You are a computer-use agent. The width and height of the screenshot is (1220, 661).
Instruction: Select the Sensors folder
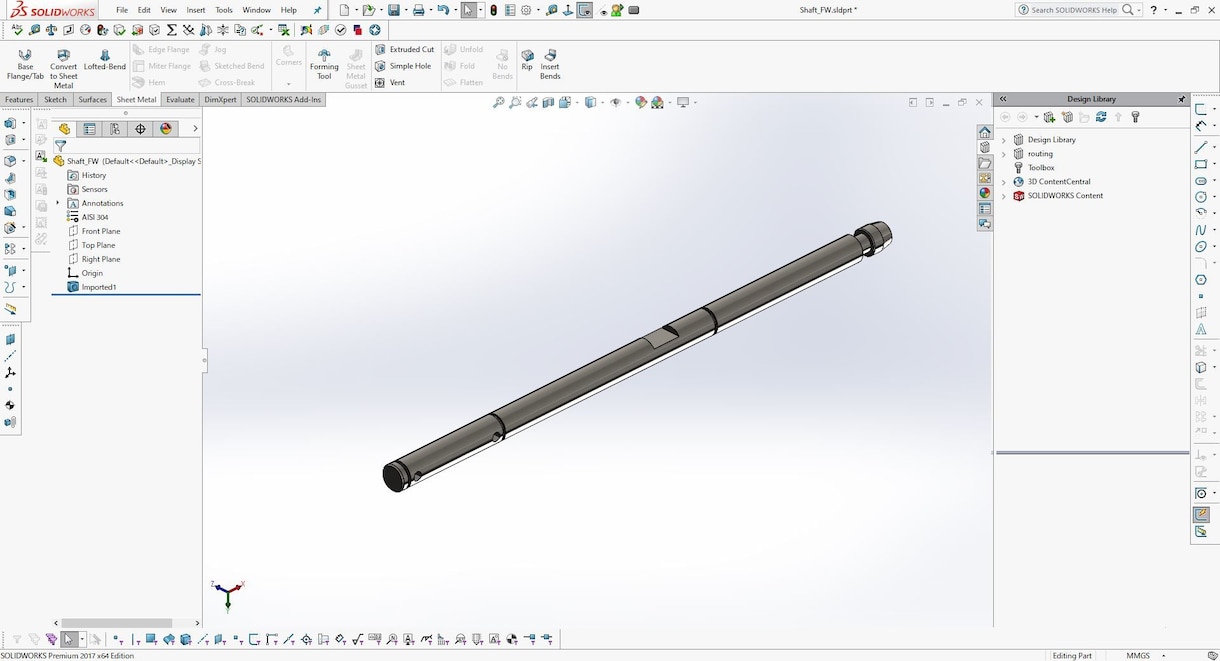(x=87, y=189)
